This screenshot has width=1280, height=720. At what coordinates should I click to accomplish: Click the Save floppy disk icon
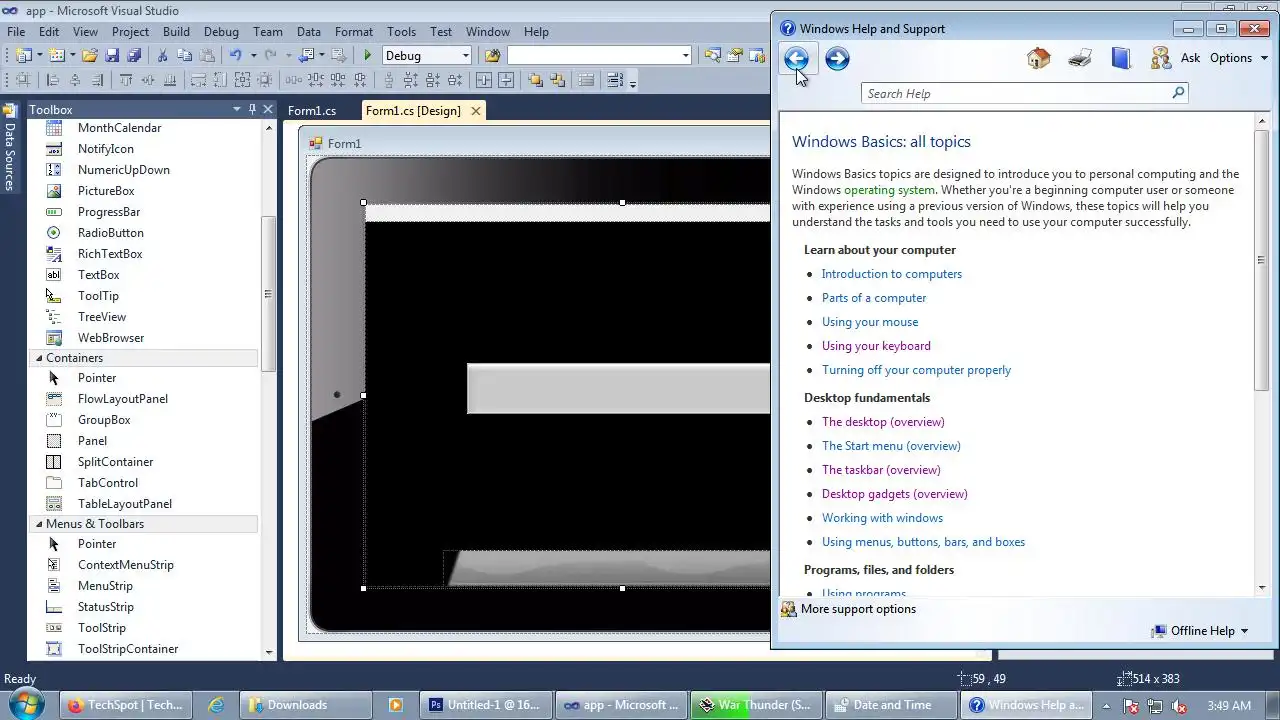coord(112,56)
